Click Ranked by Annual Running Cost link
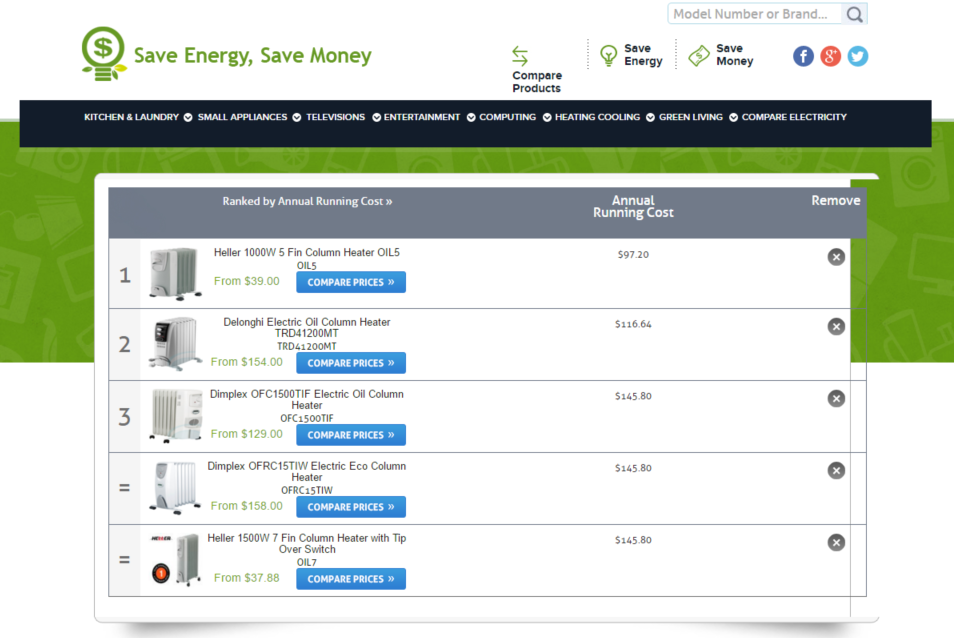The width and height of the screenshot is (954, 638). 307,201
